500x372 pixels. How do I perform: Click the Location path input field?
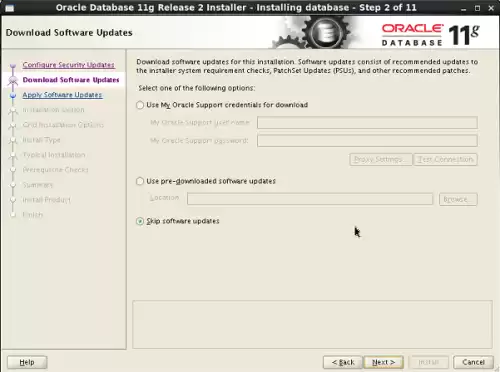pos(310,199)
